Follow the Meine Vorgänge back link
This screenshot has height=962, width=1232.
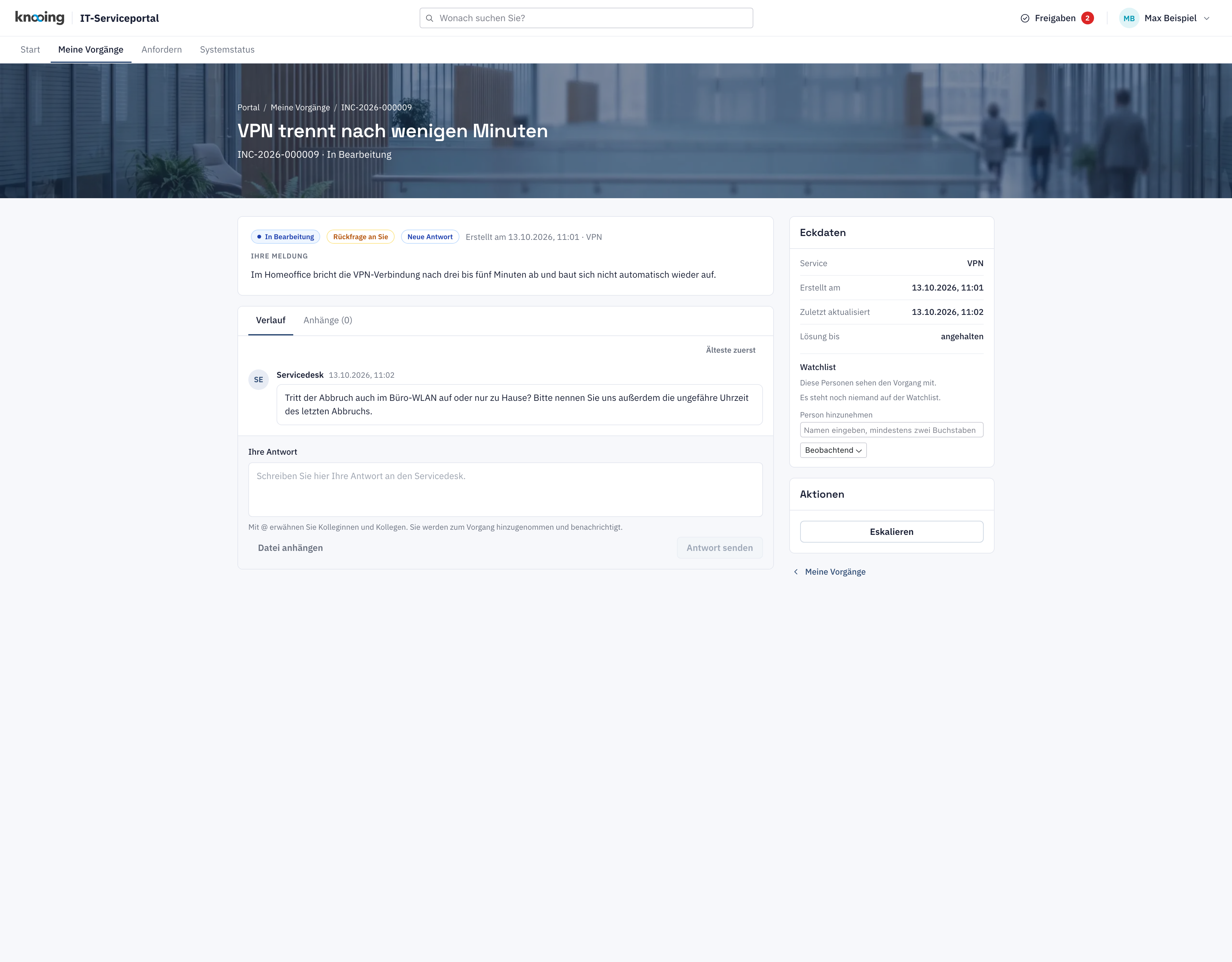click(835, 572)
